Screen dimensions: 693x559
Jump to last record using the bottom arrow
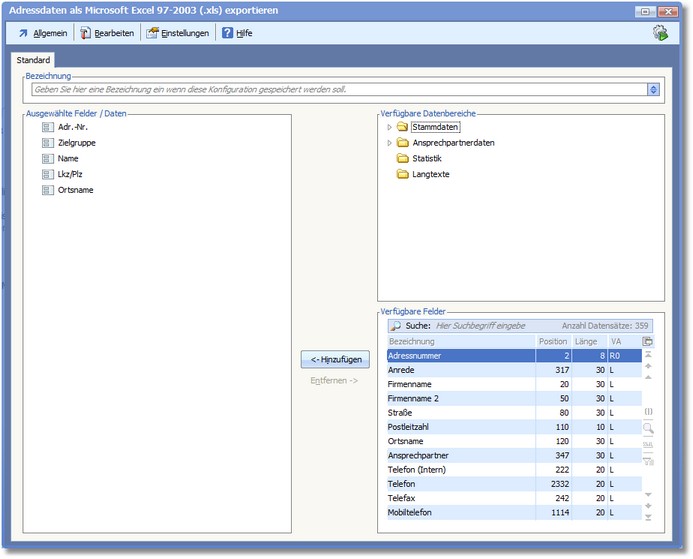click(x=648, y=516)
